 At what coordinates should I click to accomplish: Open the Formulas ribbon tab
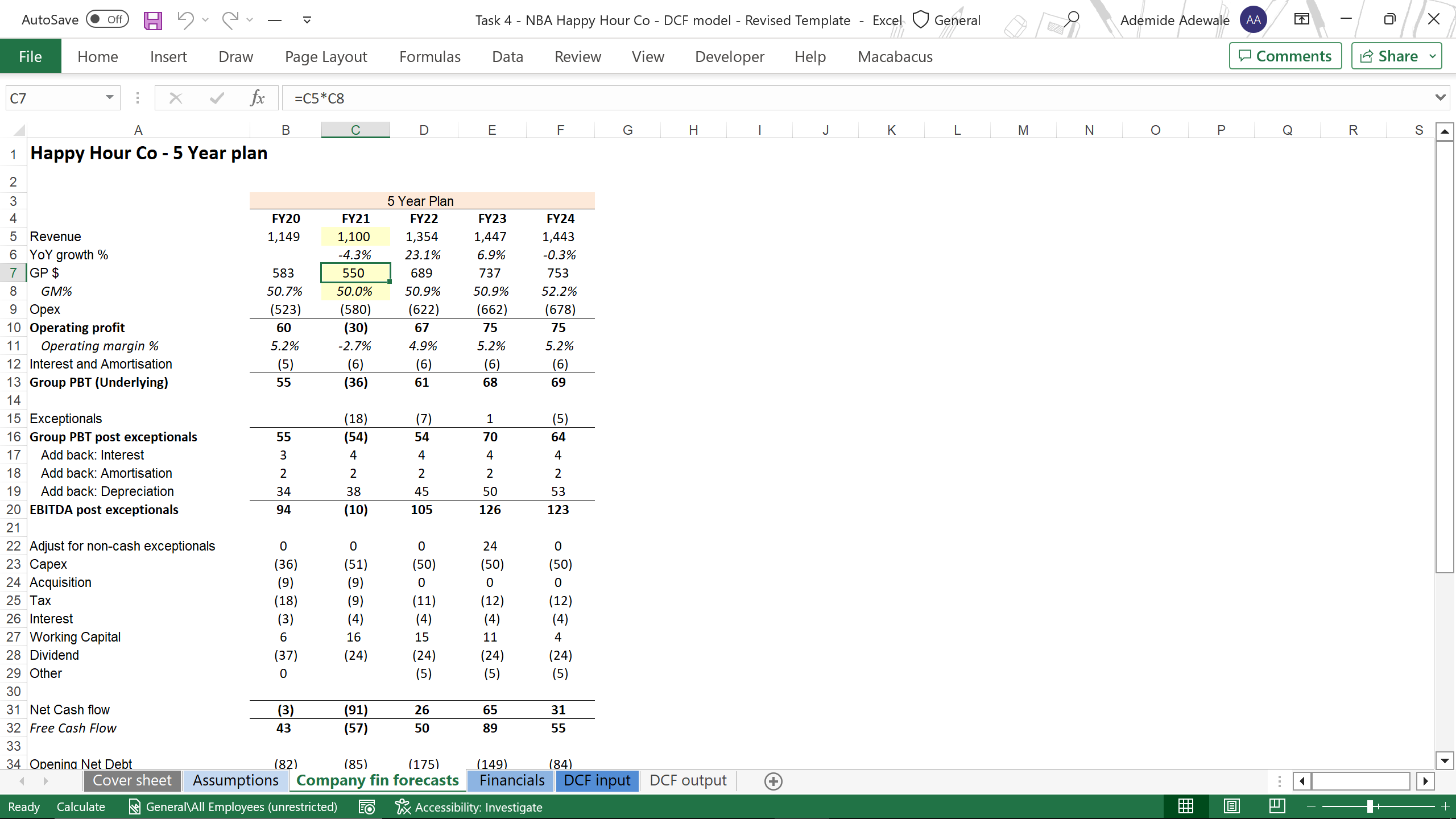point(429,57)
